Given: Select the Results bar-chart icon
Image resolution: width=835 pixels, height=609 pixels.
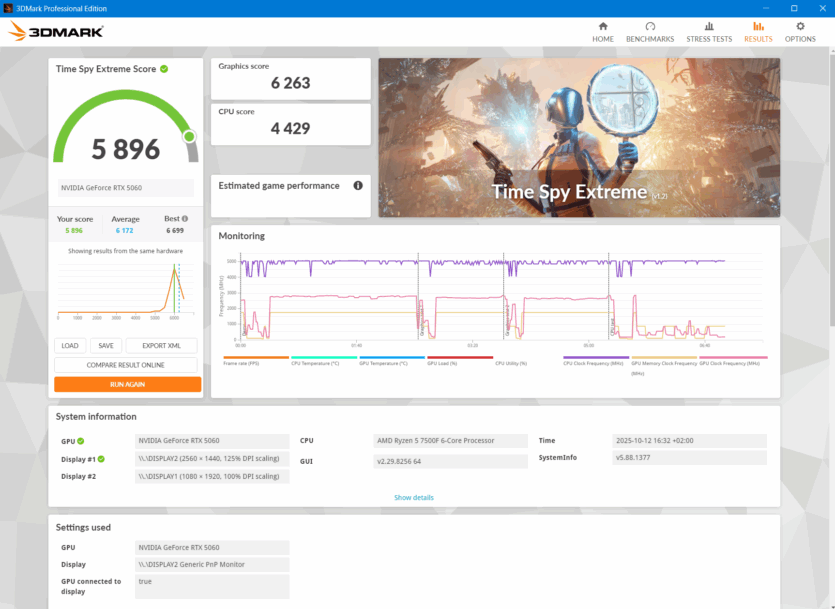Looking at the screenshot, I should 758,26.
